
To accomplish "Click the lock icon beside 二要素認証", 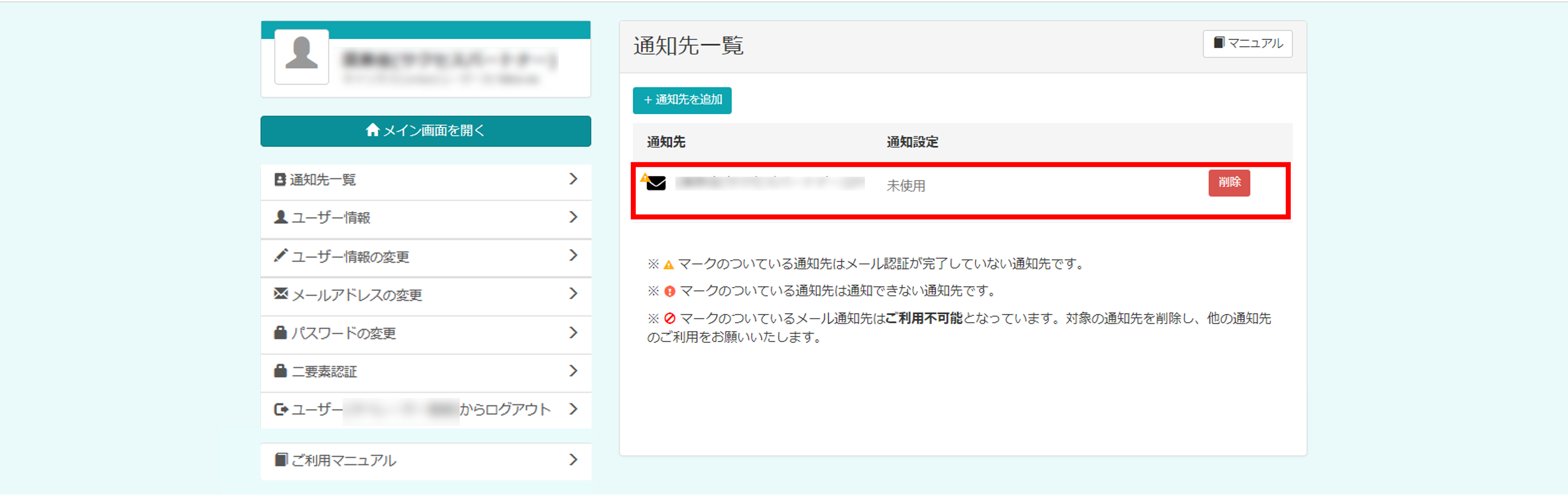I will click(x=280, y=371).
